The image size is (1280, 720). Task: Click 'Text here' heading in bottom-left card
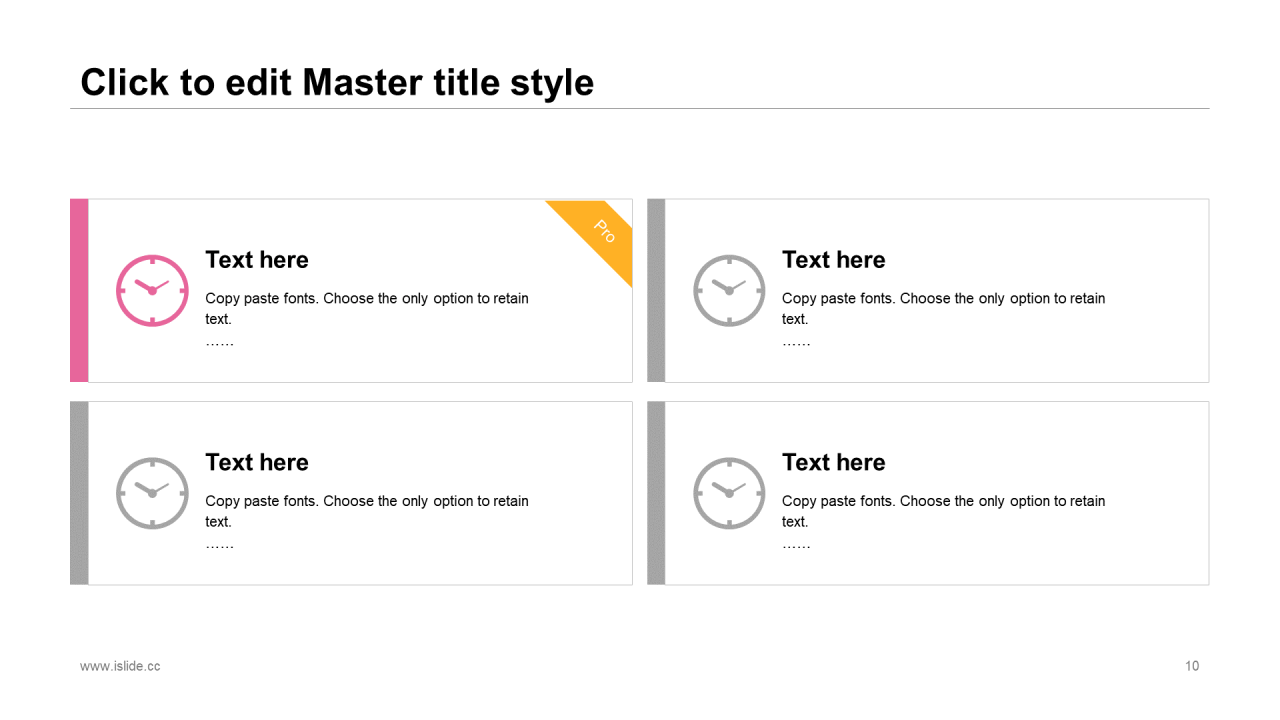coord(257,463)
